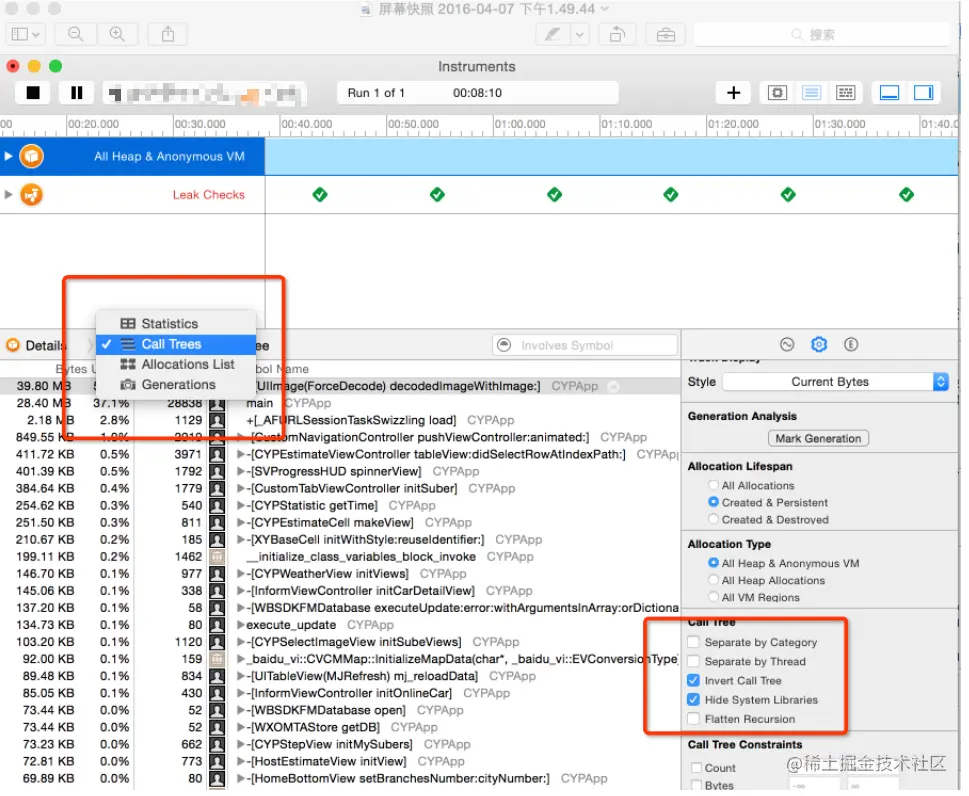This screenshot has height=796, width=969.
Task: Enable Flatten Recursion checkbox
Action: tap(693, 719)
